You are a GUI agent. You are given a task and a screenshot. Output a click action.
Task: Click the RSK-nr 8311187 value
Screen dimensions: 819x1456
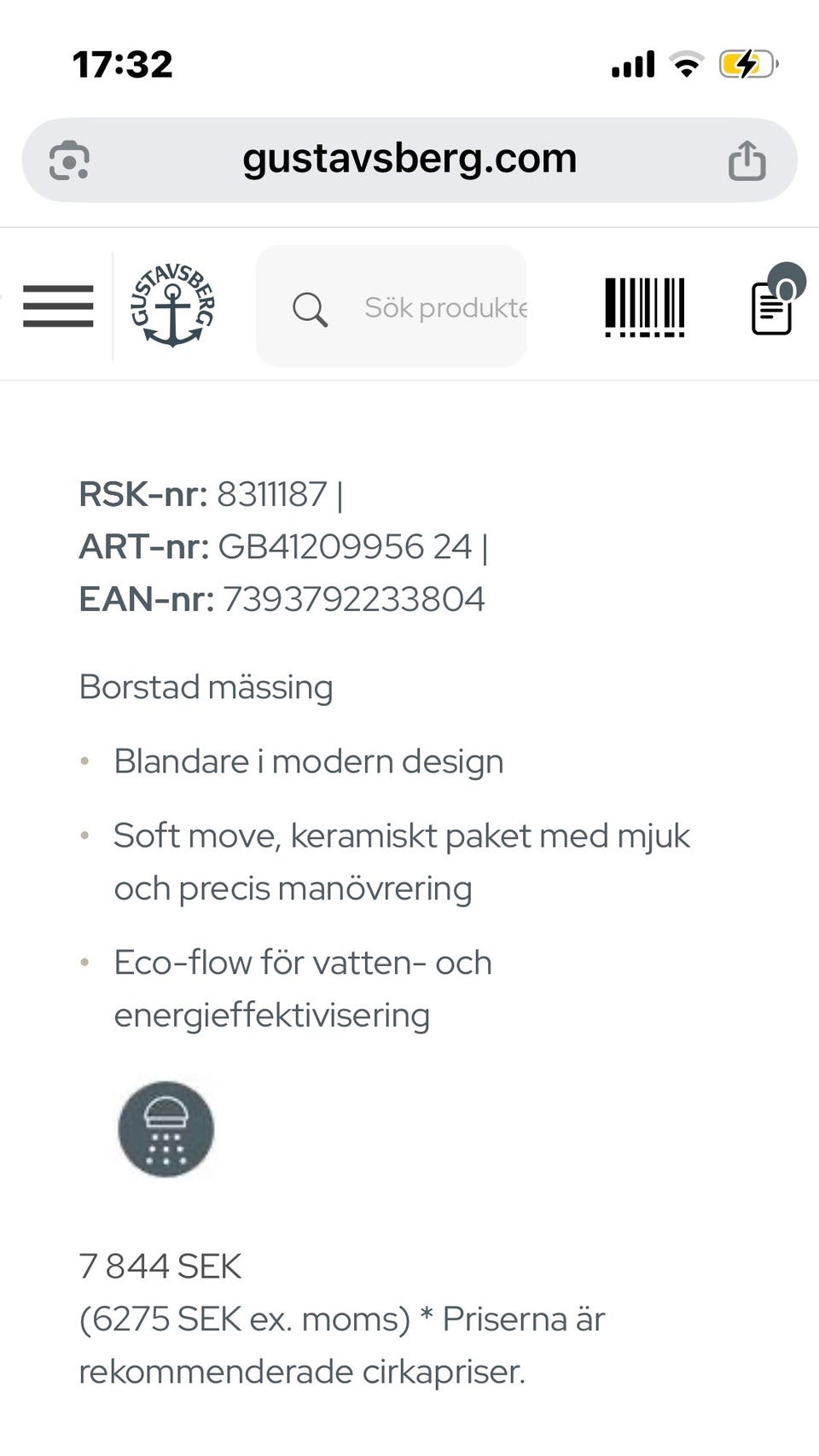272,494
